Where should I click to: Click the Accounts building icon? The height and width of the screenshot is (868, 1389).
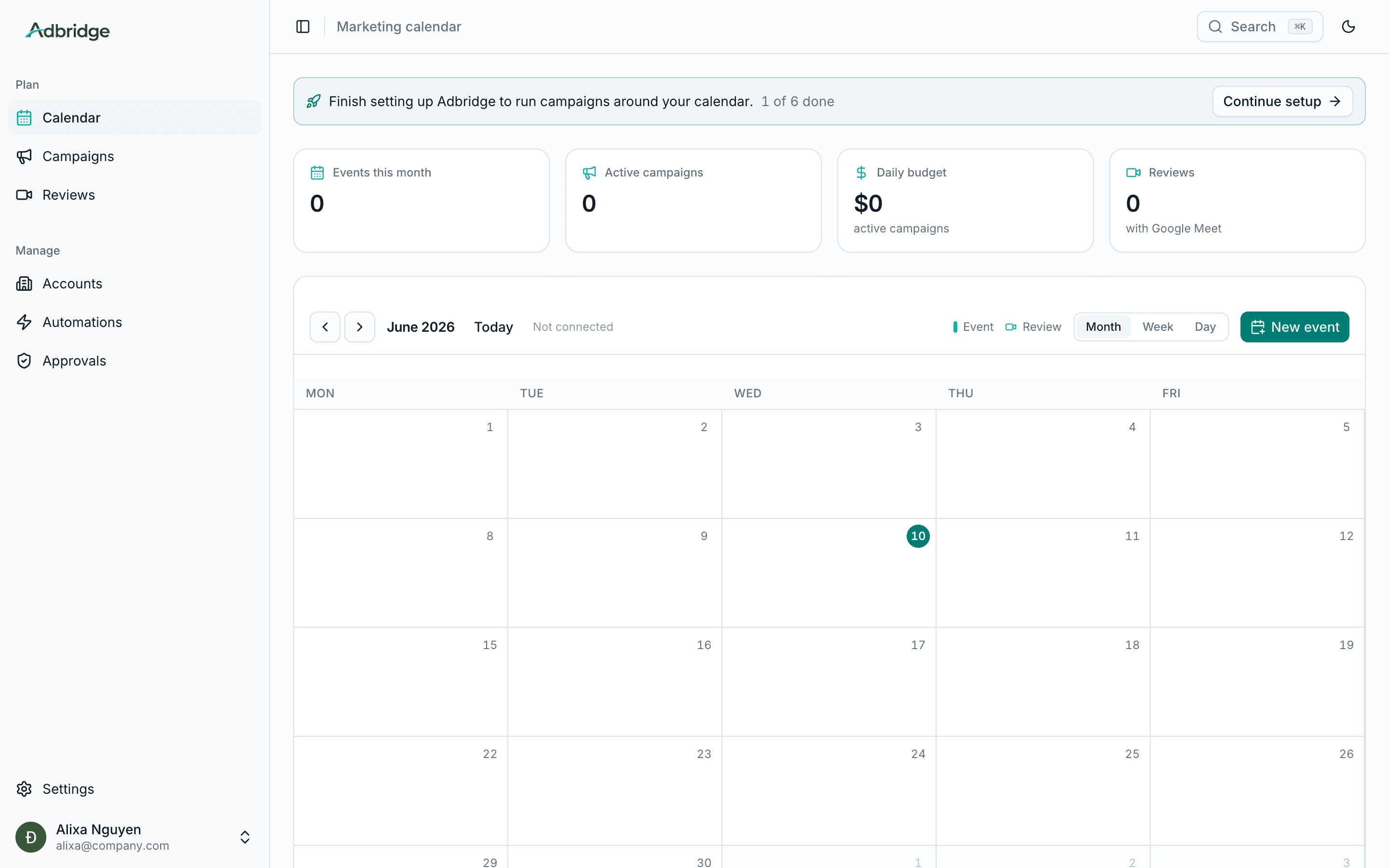[x=24, y=284]
